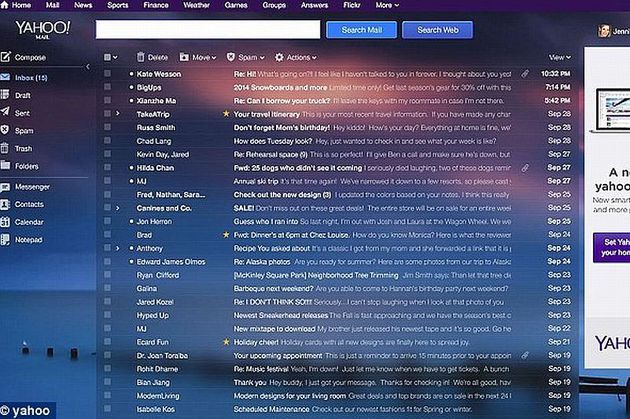
Task: Click attachment paperclip on Dr. Joan Toralba email
Action: 525,355
